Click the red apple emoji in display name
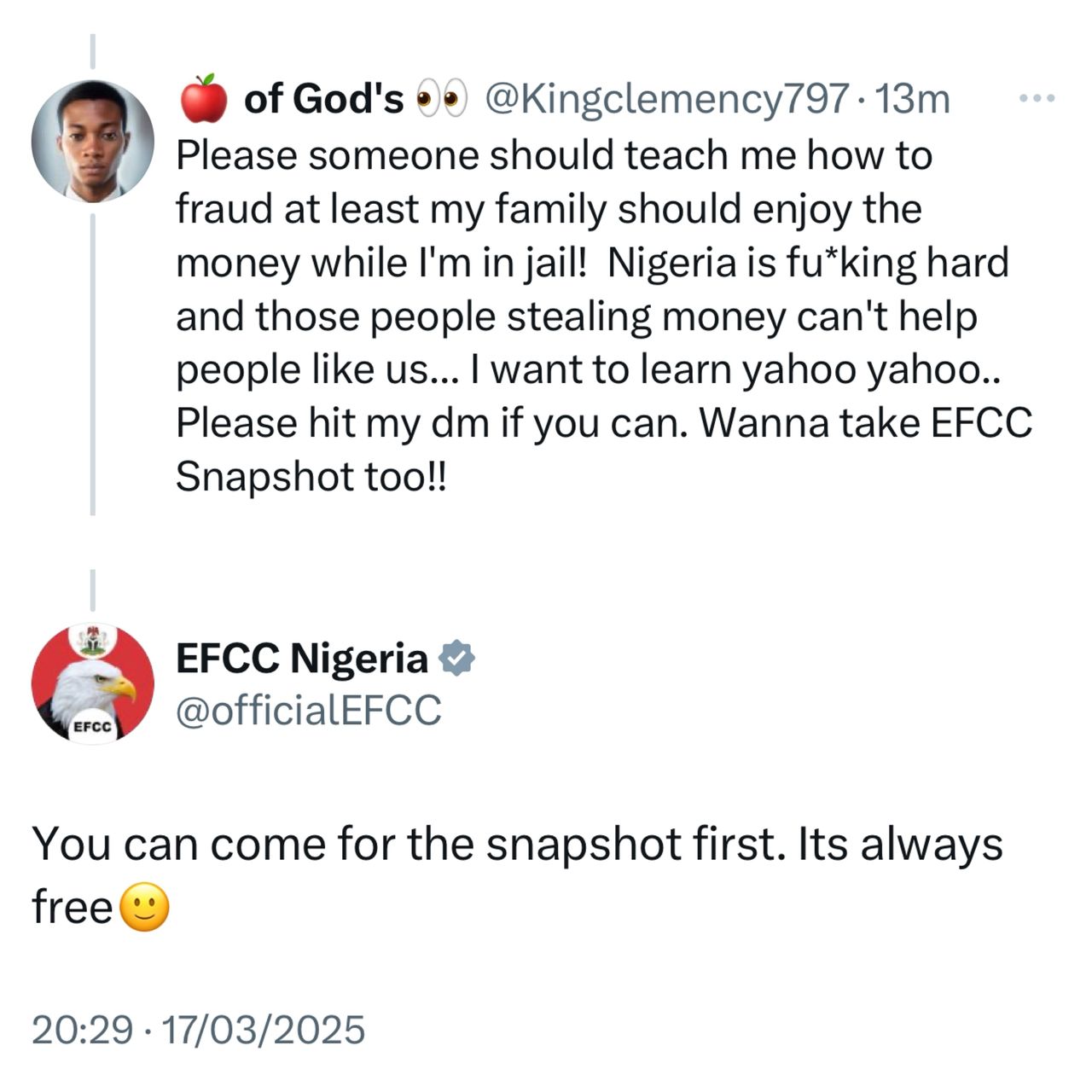 tap(203, 98)
